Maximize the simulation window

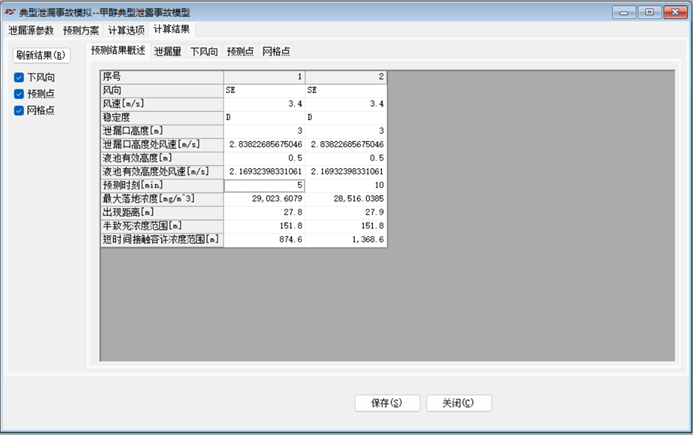pos(649,12)
